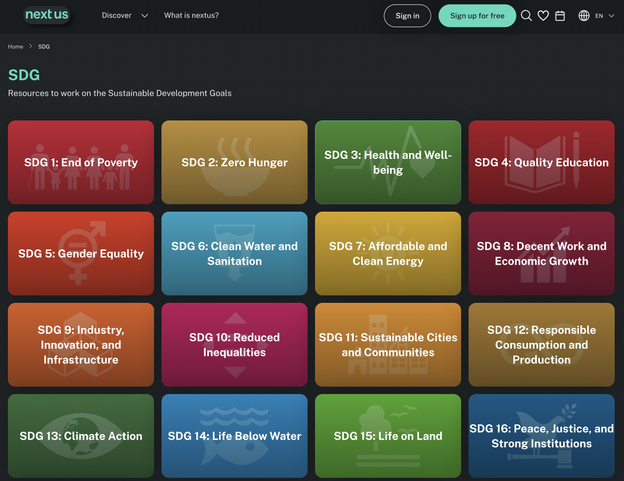
Task: Click 'Resources to work on the Sustainable Development Goals'
Action: pos(119,93)
